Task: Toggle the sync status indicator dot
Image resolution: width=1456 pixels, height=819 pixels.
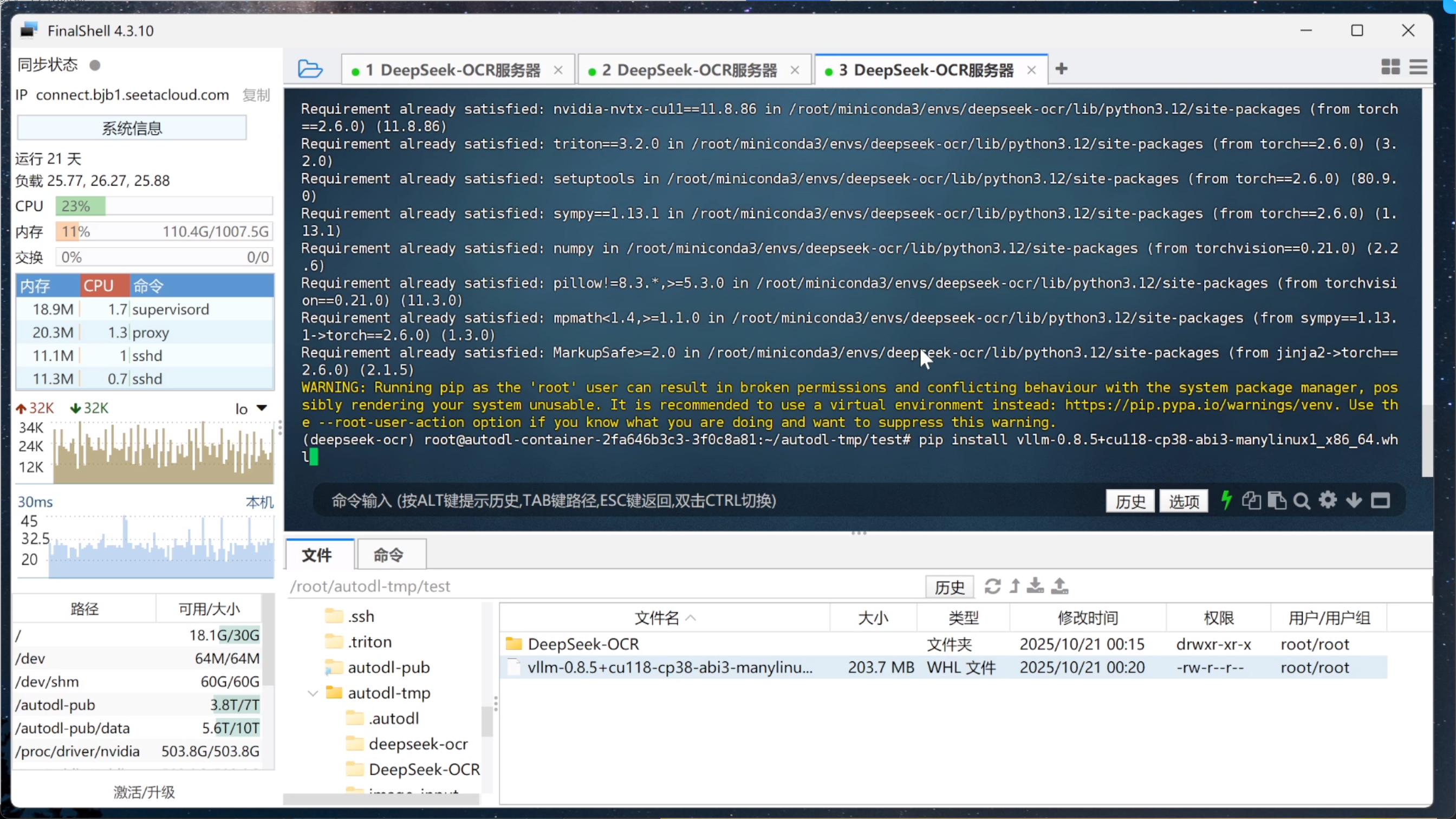Action: coord(95,66)
